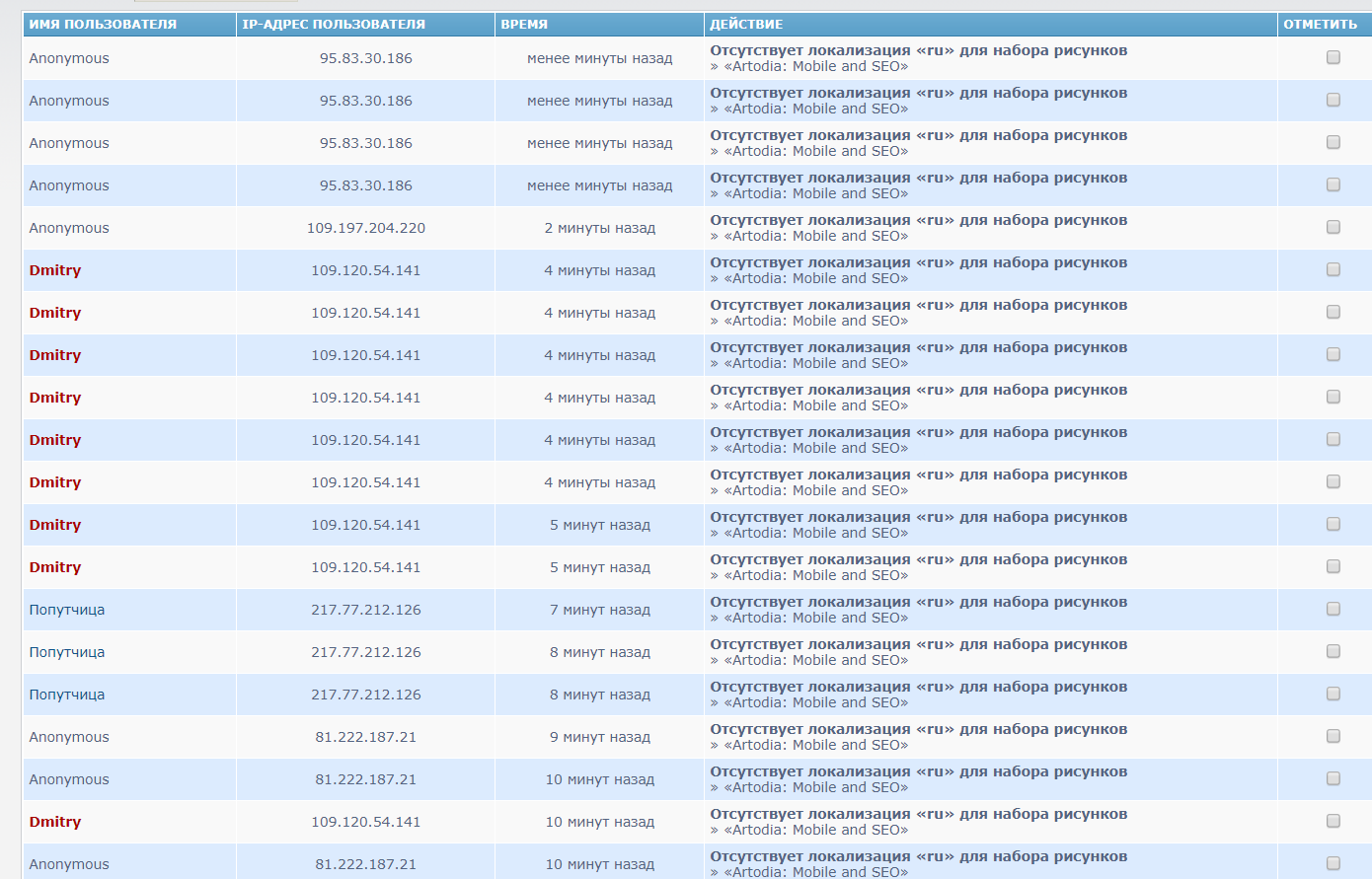Image resolution: width=1372 pixels, height=879 pixels.
Task: Click the time cell '9 минут назад'
Action: point(600,737)
